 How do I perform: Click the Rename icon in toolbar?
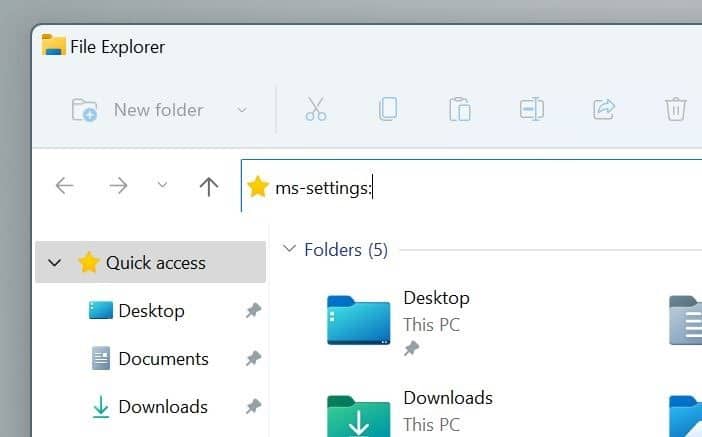pos(532,109)
